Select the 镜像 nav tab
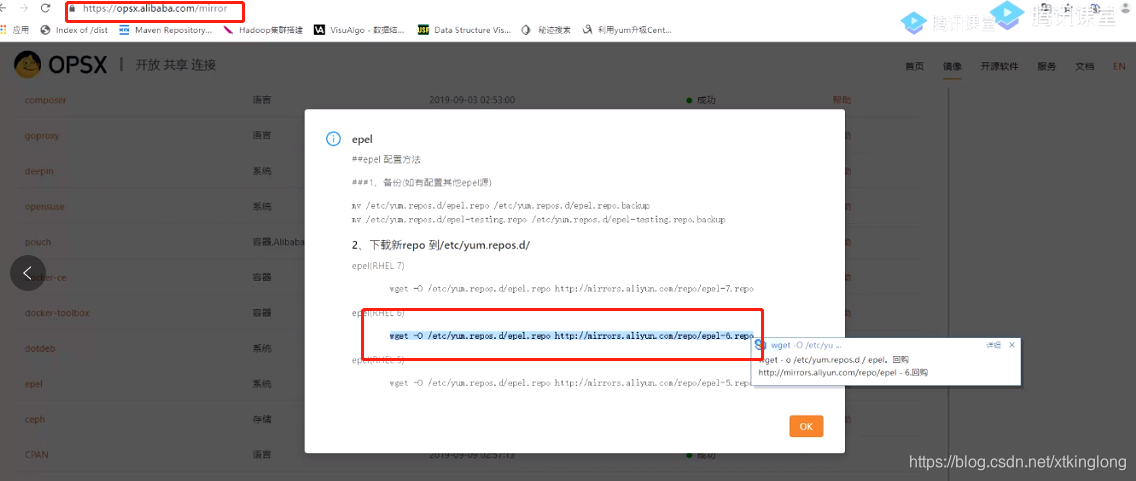Image resolution: width=1136 pixels, height=481 pixels. click(x=952, y=66)
